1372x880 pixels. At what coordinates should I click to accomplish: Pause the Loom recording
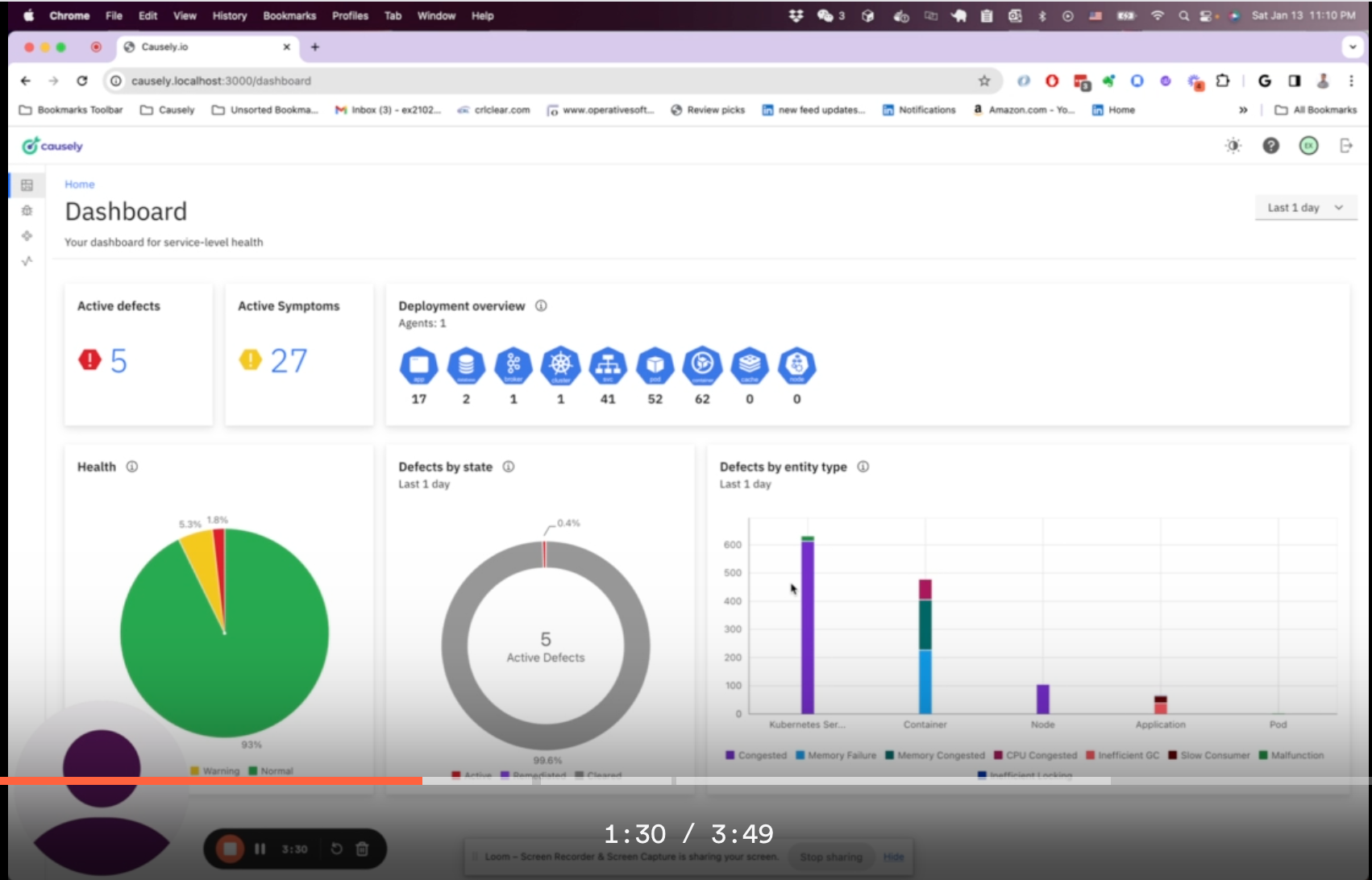pos(260,849)
